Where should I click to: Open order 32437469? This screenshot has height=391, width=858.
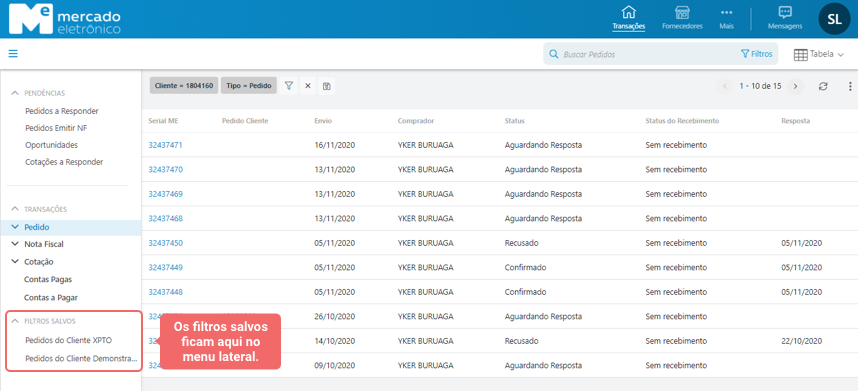165,194
